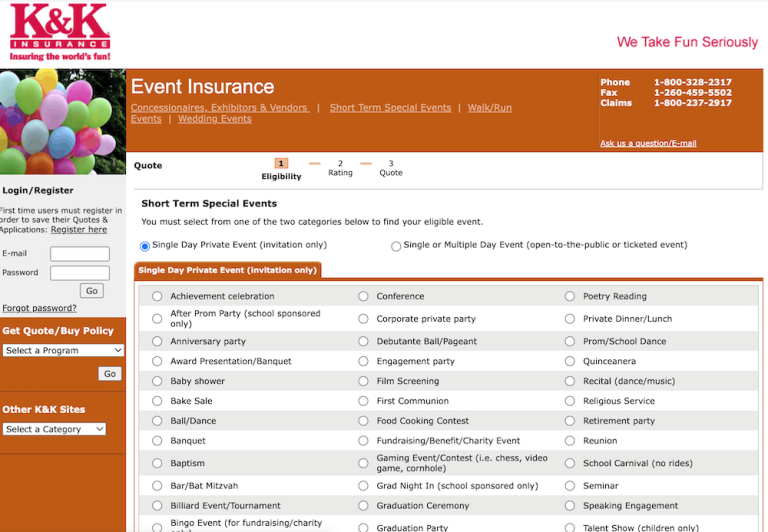768x532 pixels.
Task: Focus the Password input field
Action: 80,273
